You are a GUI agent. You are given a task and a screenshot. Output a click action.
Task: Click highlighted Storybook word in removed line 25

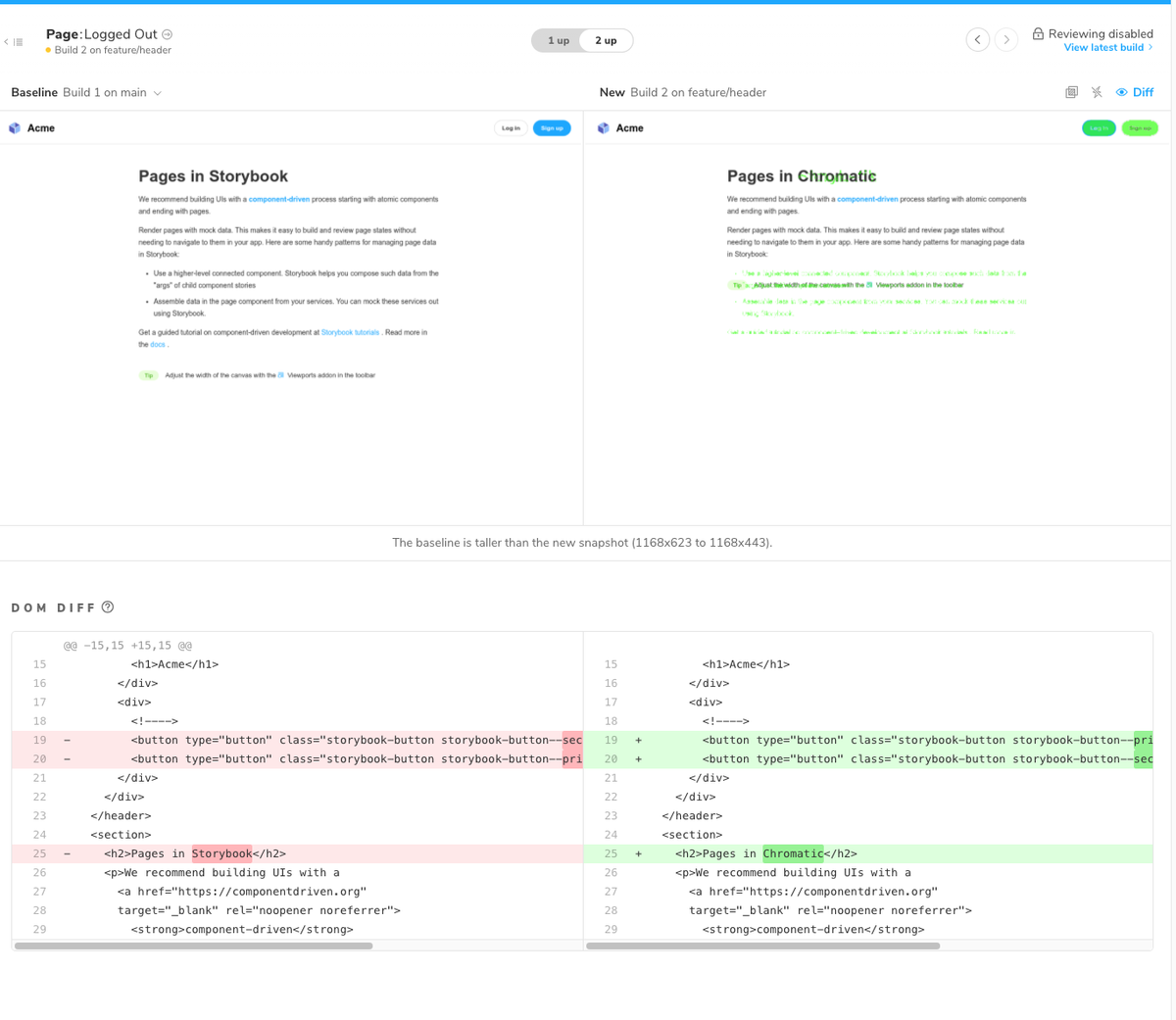point(221,853)
